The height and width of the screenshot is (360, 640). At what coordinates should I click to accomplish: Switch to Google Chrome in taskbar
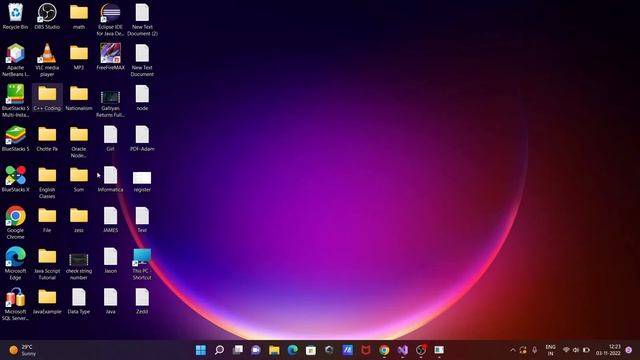point(384,350)
